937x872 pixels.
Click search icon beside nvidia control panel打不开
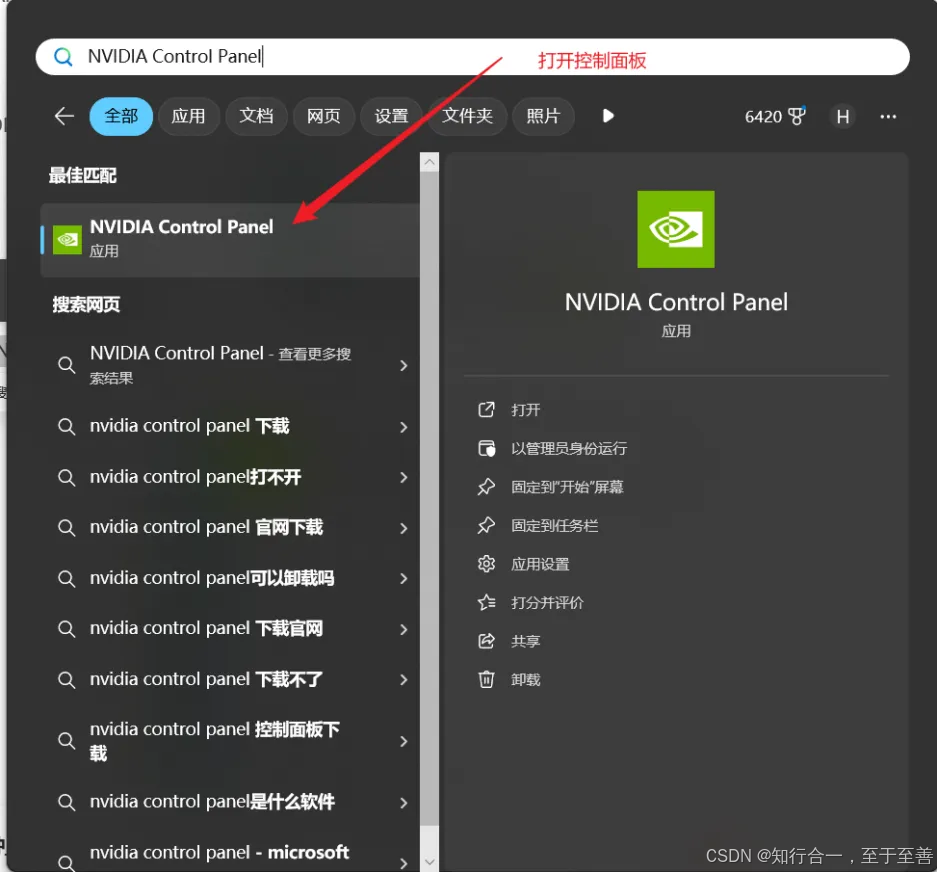point(66,478)
